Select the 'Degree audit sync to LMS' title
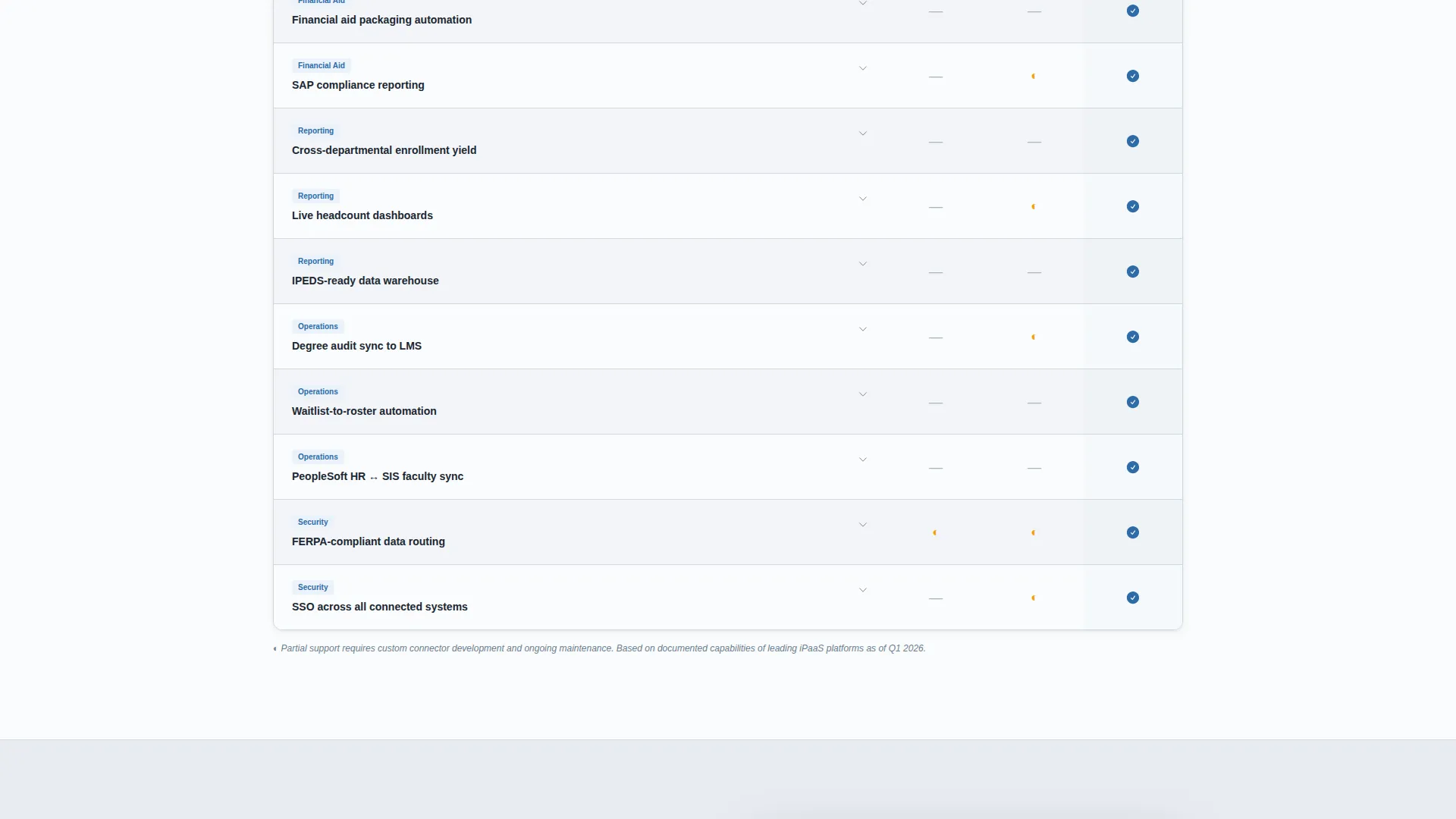 (x=356, y=346)
